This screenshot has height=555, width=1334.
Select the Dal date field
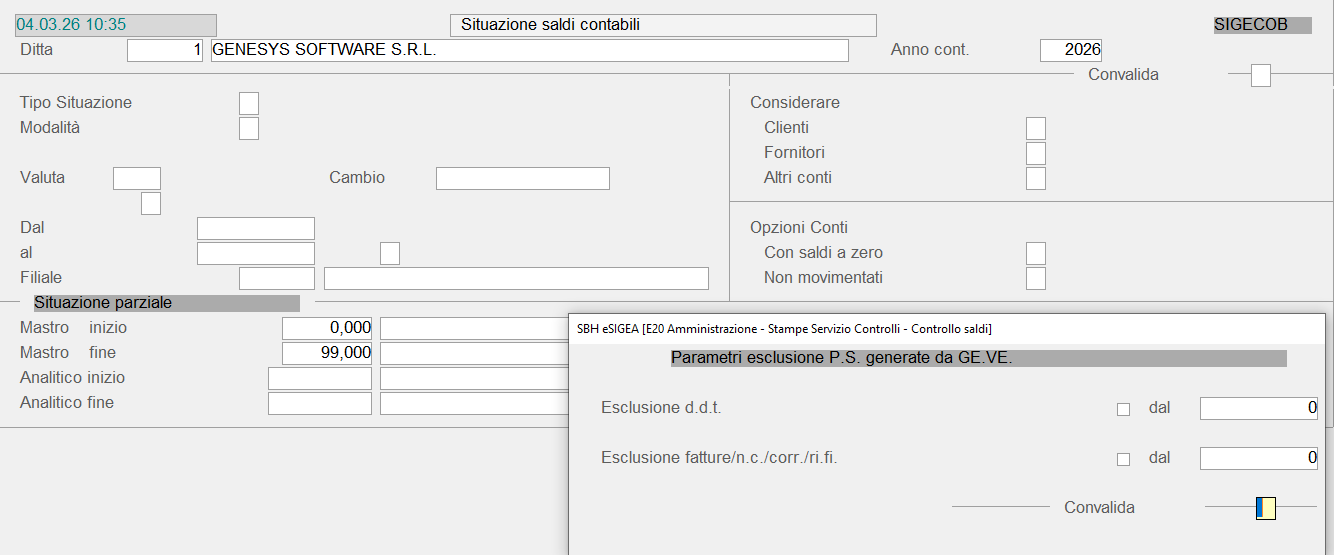coord(256,228)
